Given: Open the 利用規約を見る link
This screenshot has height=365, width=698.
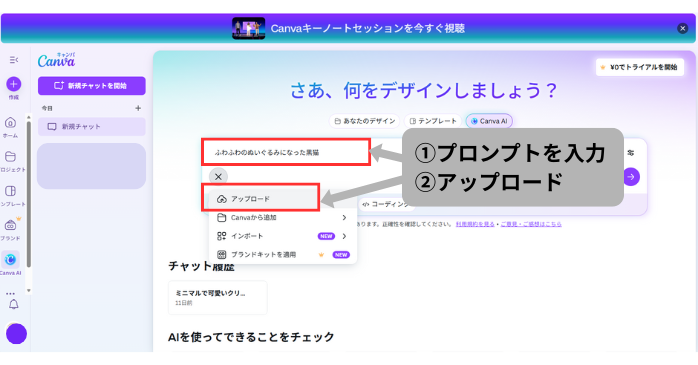Looking at the screenshot, I should [x=475, y=224].
